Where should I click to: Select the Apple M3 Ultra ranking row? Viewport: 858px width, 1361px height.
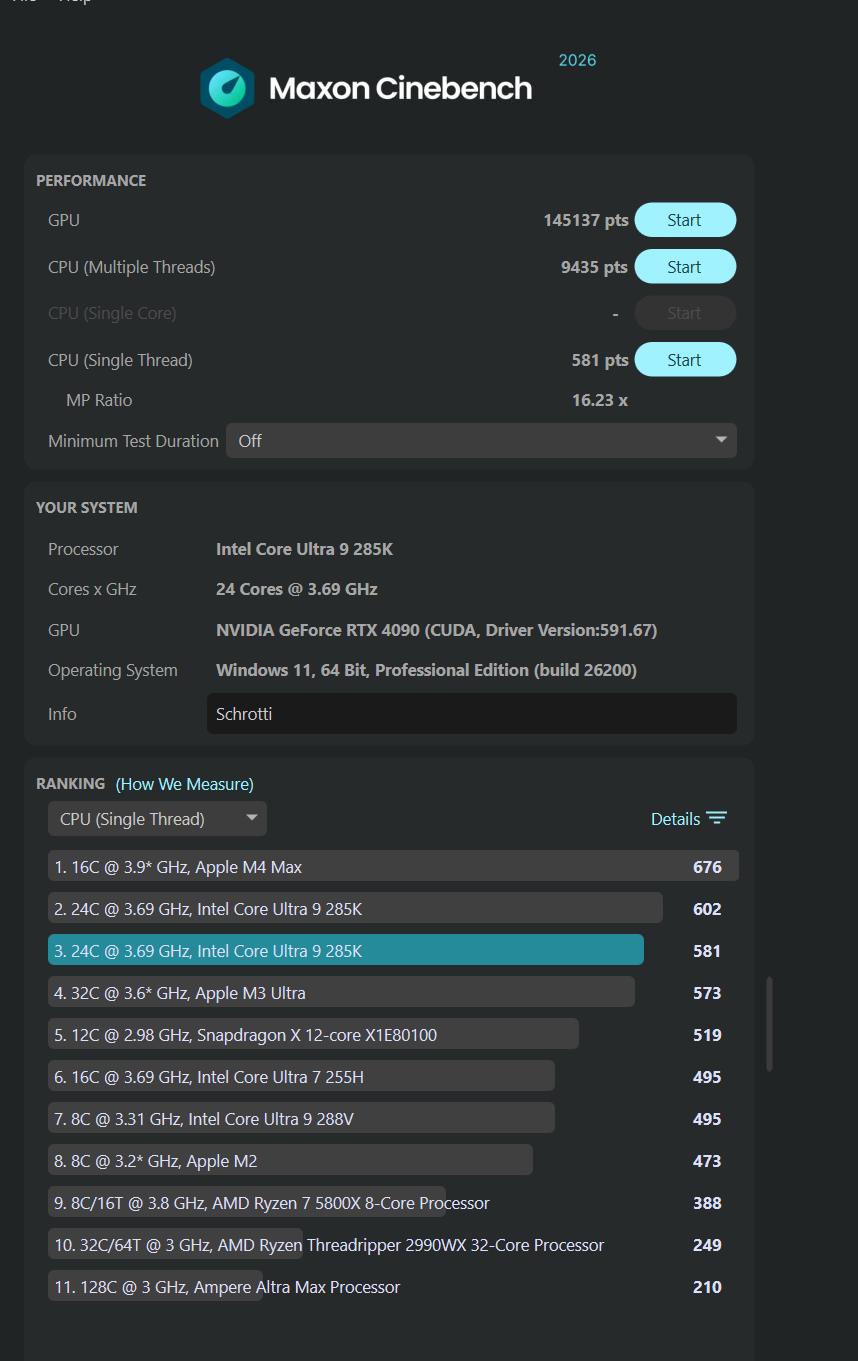(x=393, y=993)
